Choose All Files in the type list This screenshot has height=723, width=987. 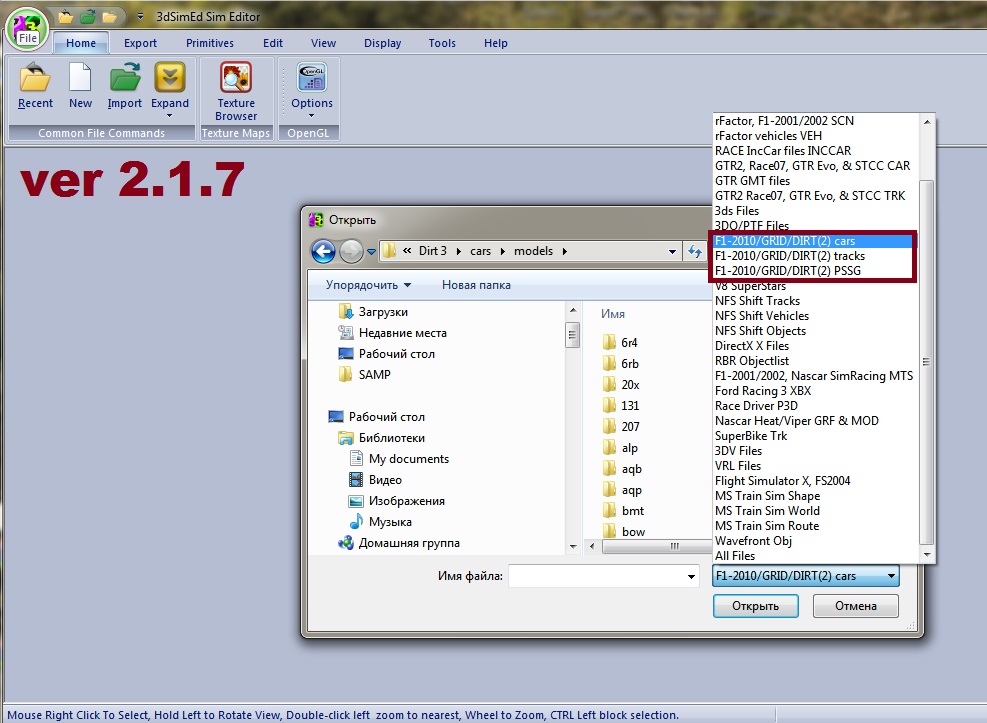735,556
